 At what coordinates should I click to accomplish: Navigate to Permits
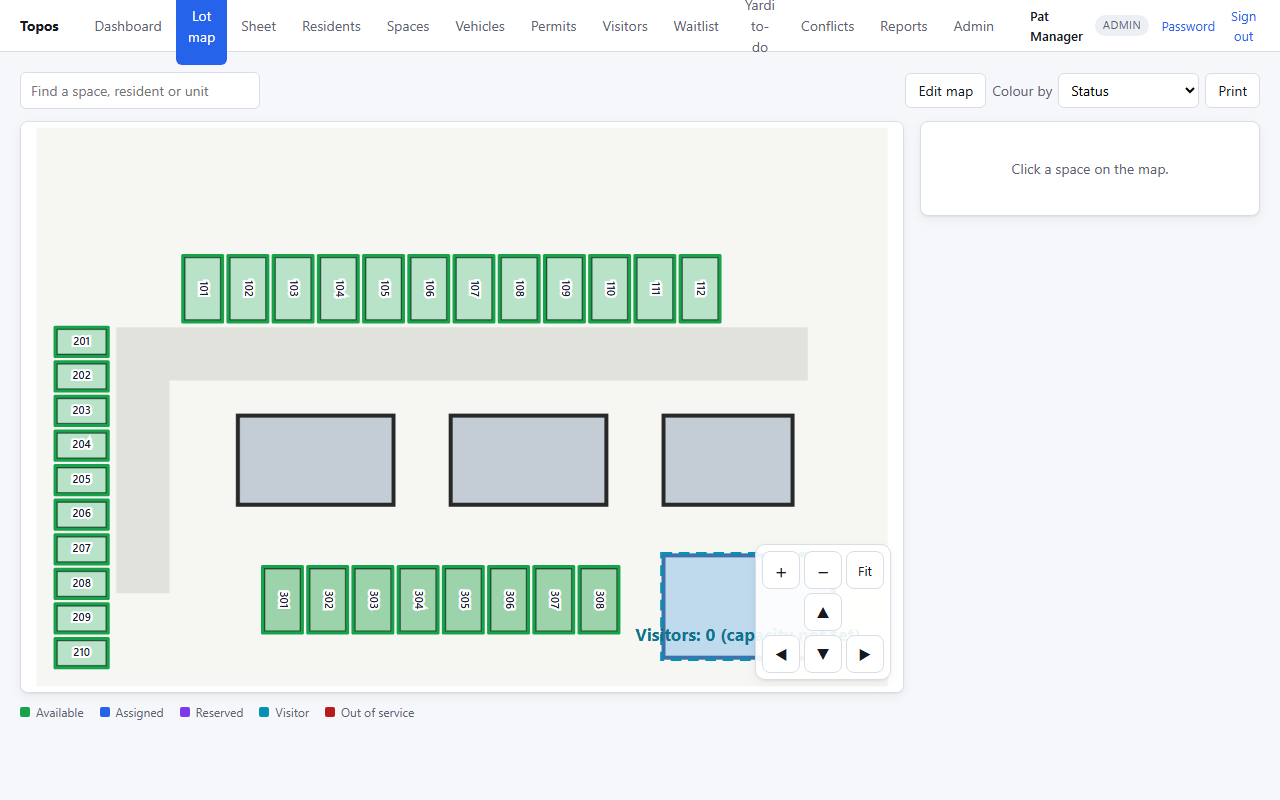point(554,26)
